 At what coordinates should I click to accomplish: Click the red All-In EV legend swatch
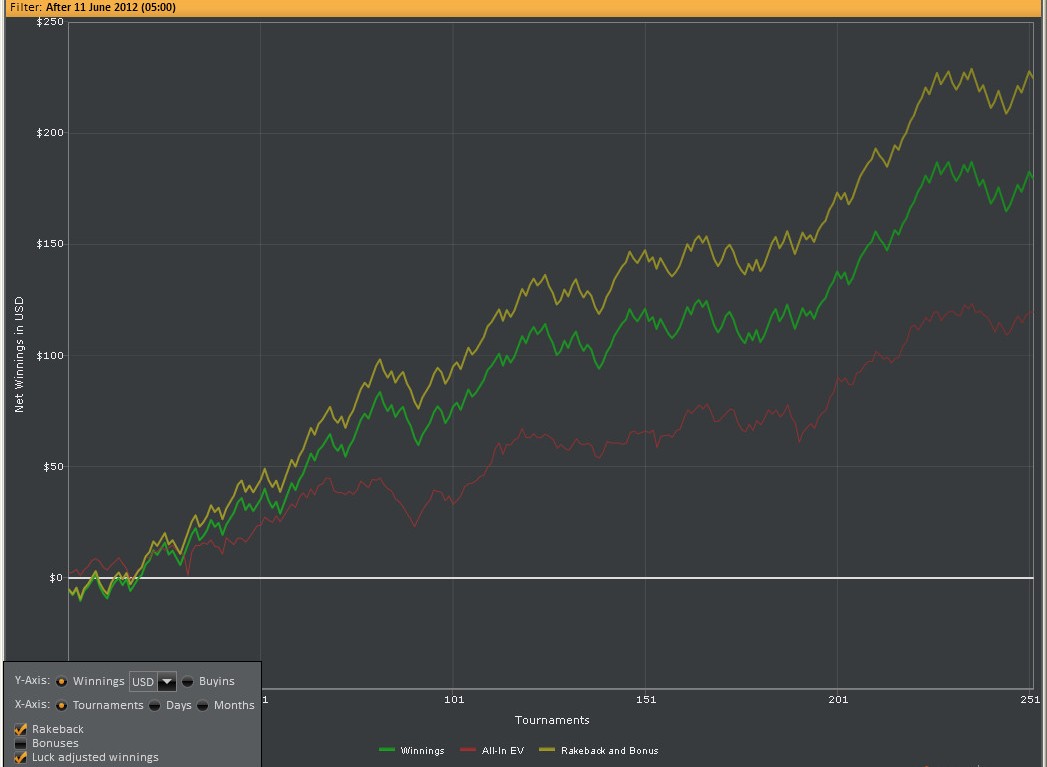tap(469, 750)
